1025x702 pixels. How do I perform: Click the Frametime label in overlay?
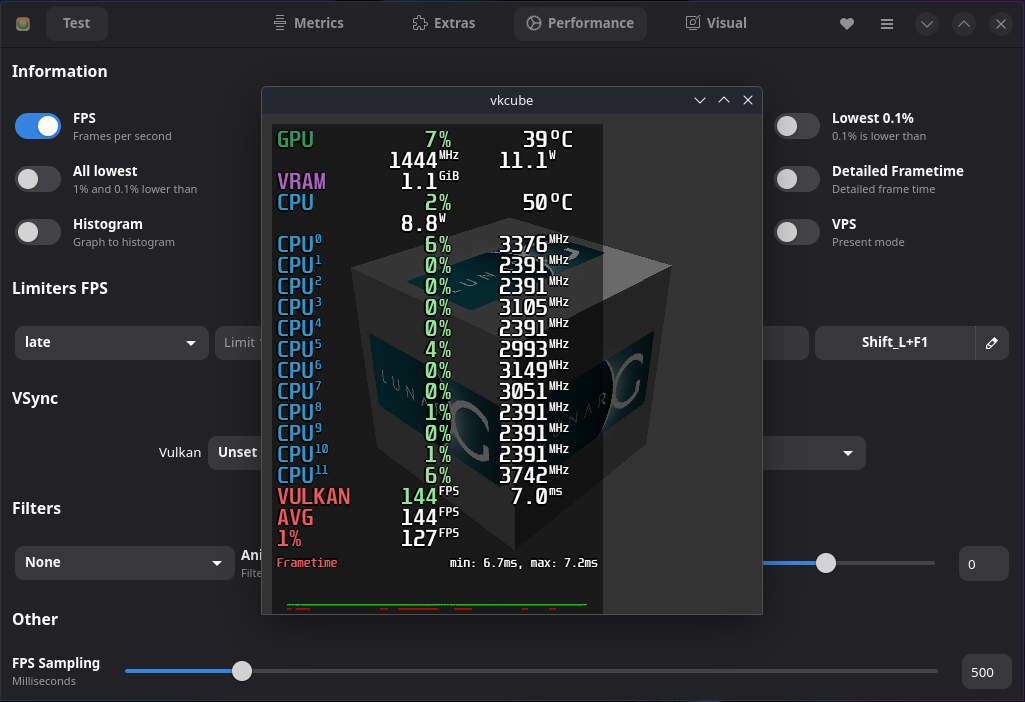(x=307, y=563)
